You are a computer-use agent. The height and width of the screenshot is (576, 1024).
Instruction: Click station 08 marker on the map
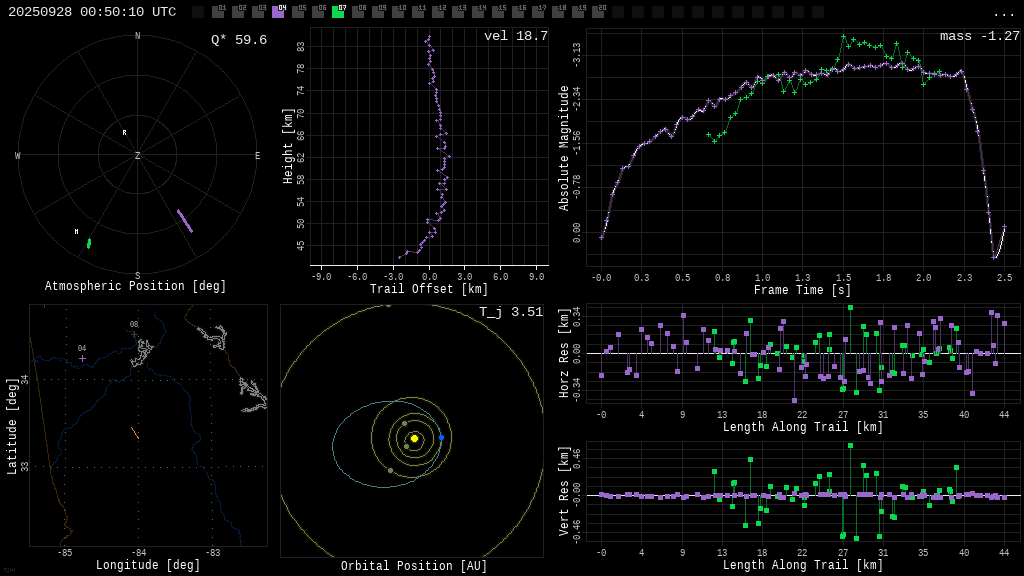coord(134,334)
